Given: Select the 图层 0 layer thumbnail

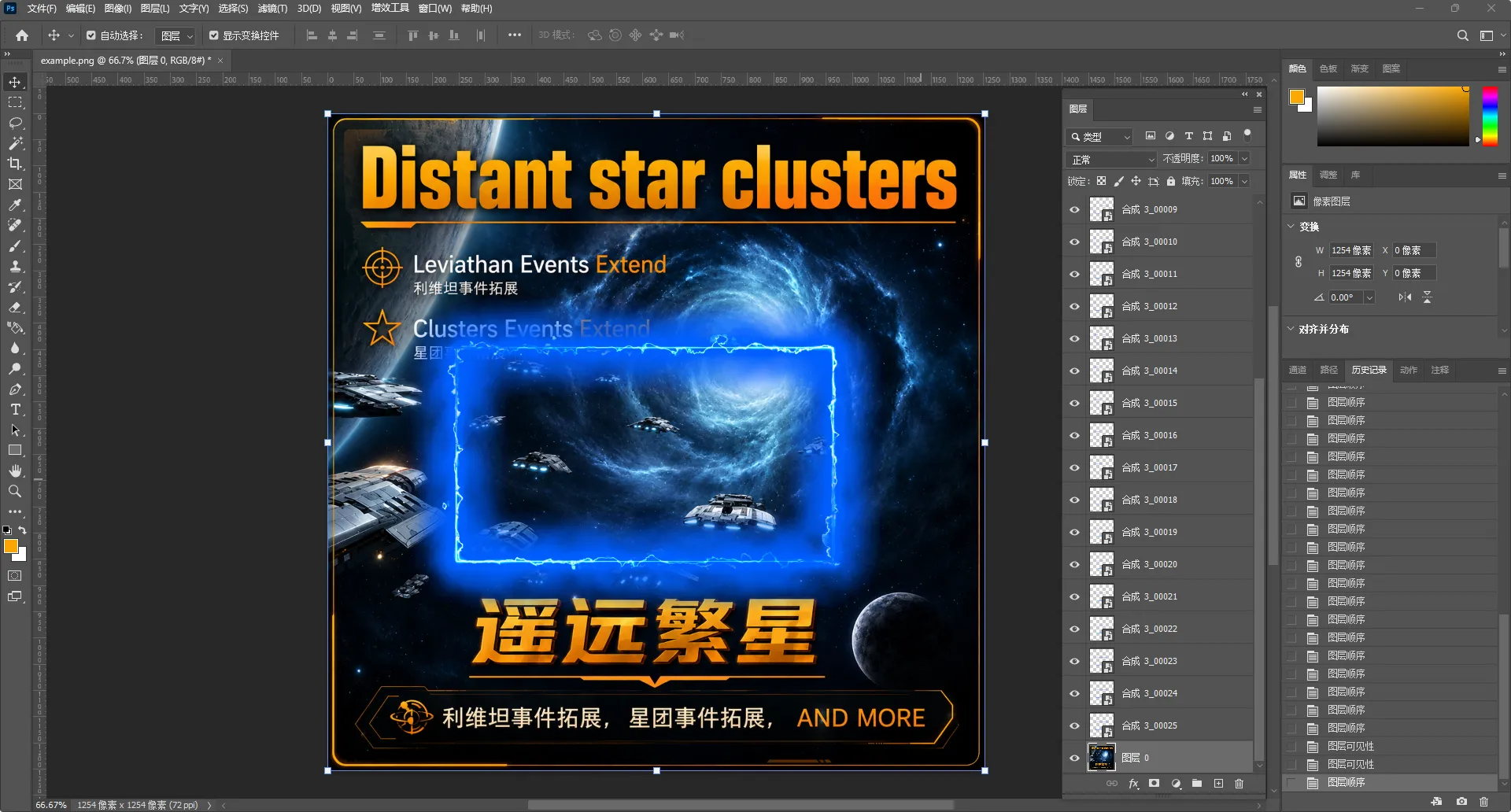Looking at the screenshot, I should (x=1101, y=758).
